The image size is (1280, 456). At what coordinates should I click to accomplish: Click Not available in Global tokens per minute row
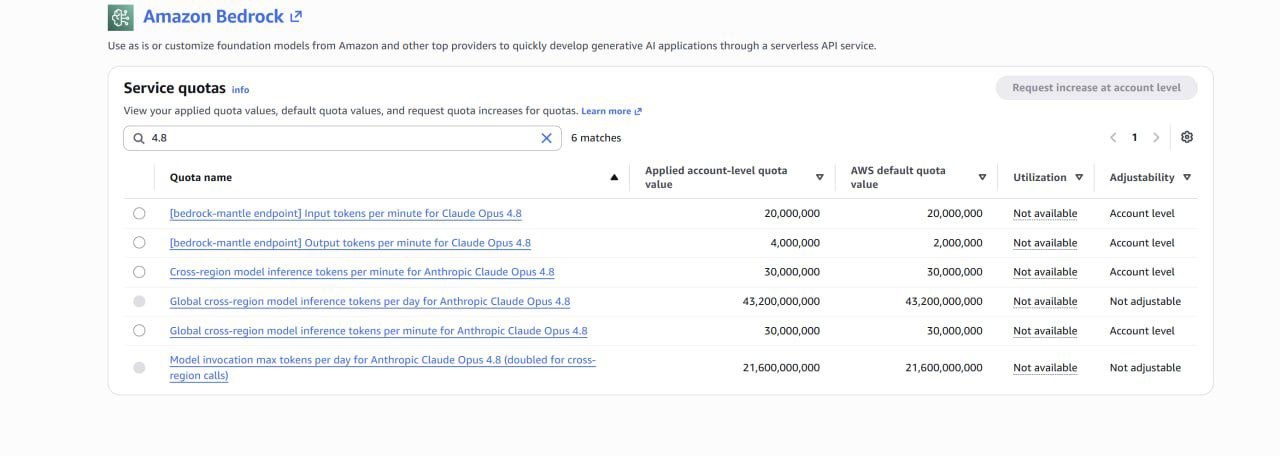[1045, 331]
